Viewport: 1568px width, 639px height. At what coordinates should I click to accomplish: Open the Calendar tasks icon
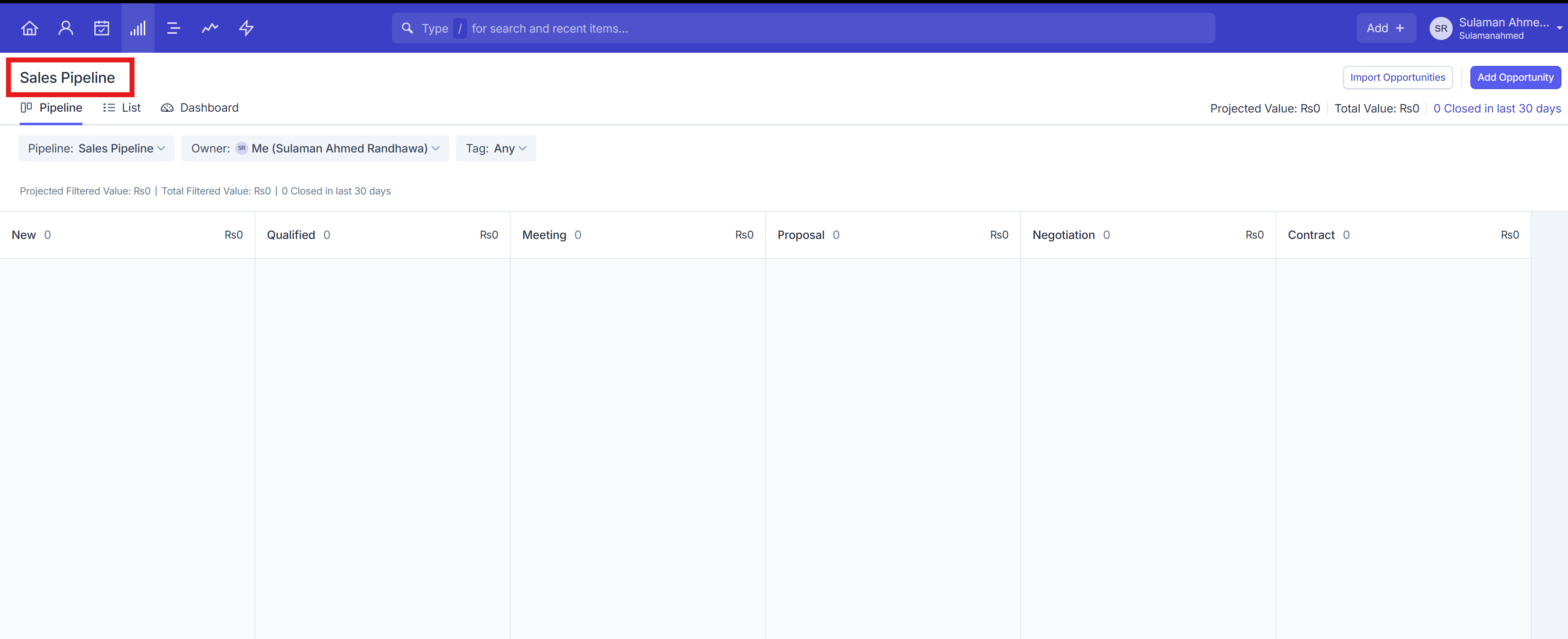(x=102, y=28)
